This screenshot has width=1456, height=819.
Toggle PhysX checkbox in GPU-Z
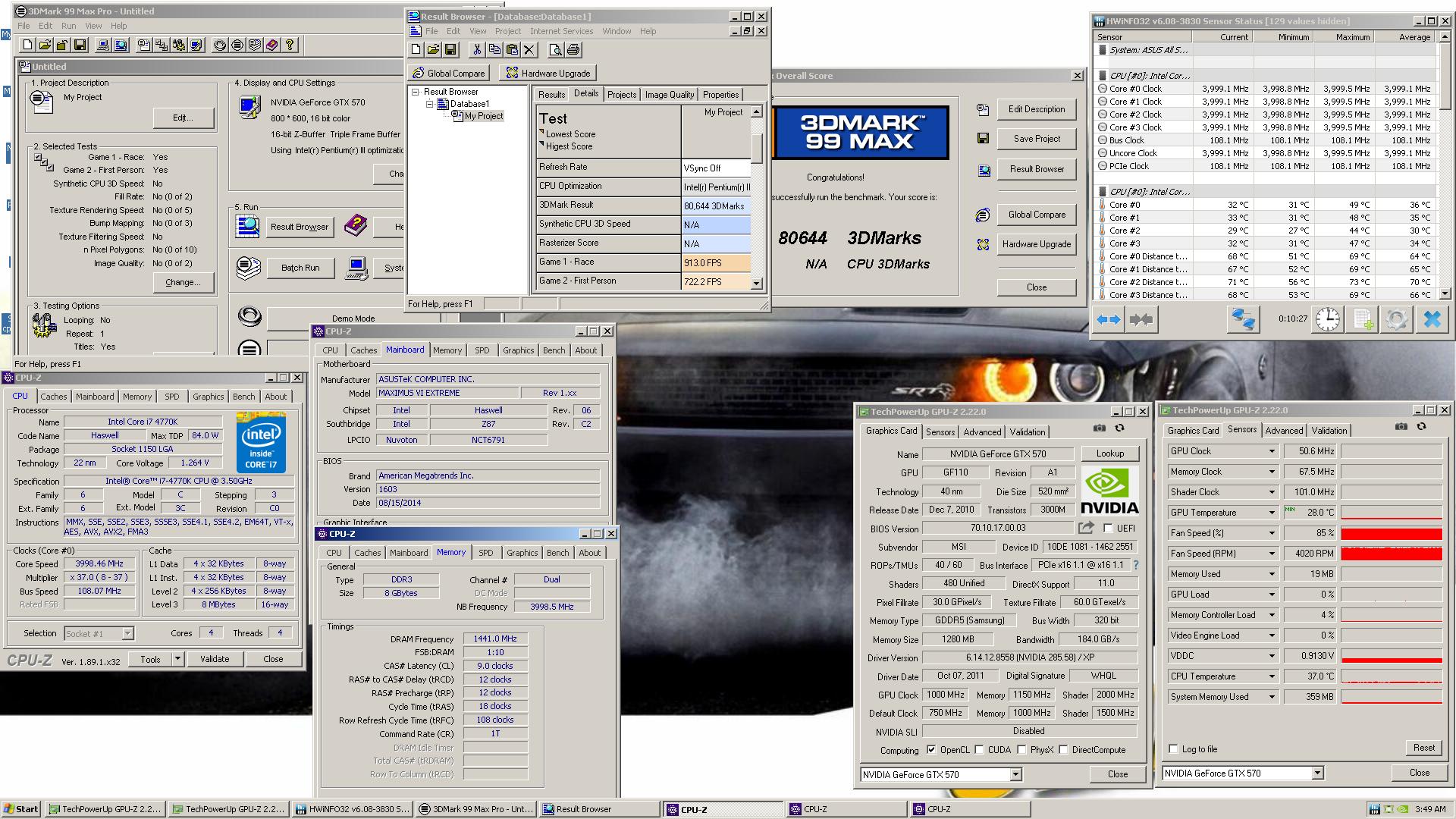click(1021, 750)
